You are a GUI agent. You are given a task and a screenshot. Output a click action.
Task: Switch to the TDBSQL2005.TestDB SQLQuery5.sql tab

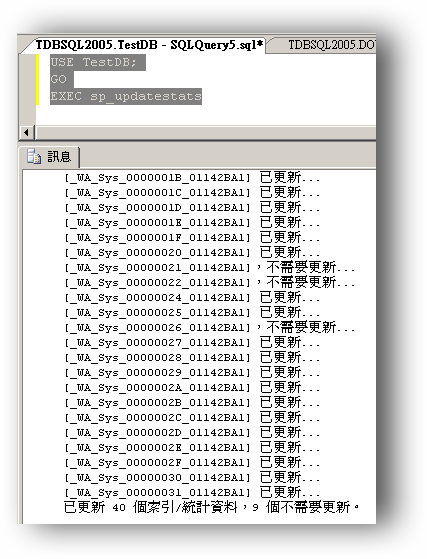click(x=149, y=45)
